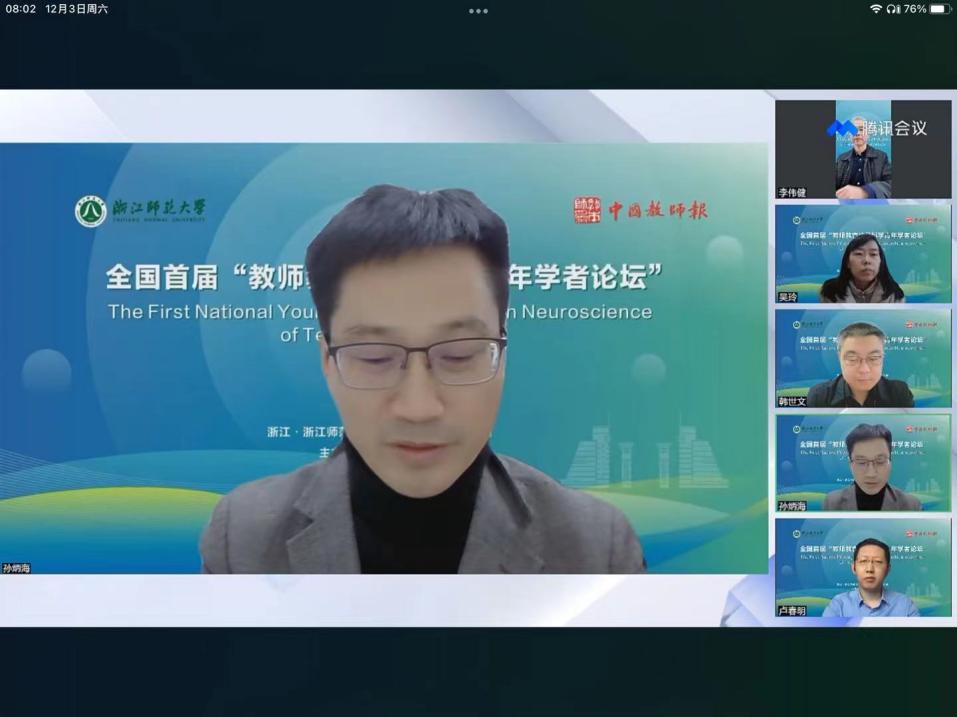957x717 pixels.
Task: Tap the Wi-Fi status icon
Action: pos(876,9)
